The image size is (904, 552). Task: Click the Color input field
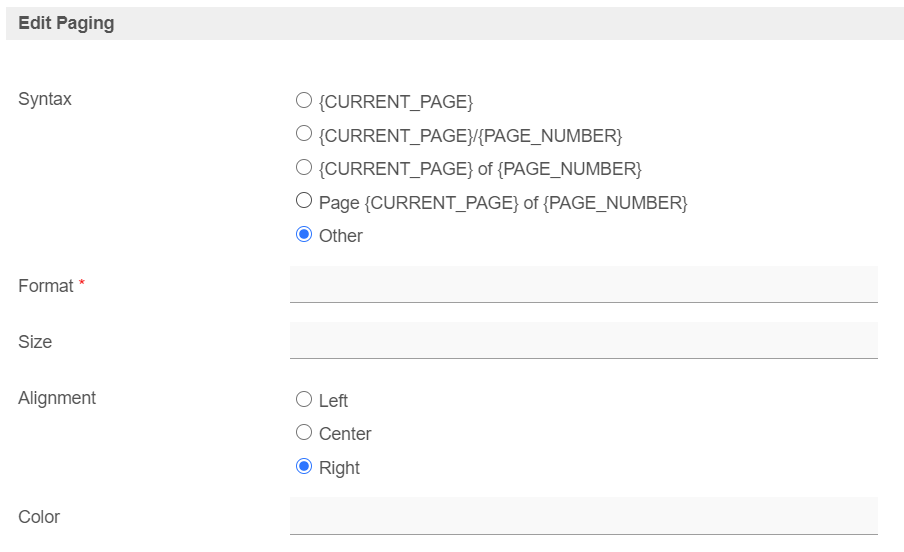tap(583, 515)
